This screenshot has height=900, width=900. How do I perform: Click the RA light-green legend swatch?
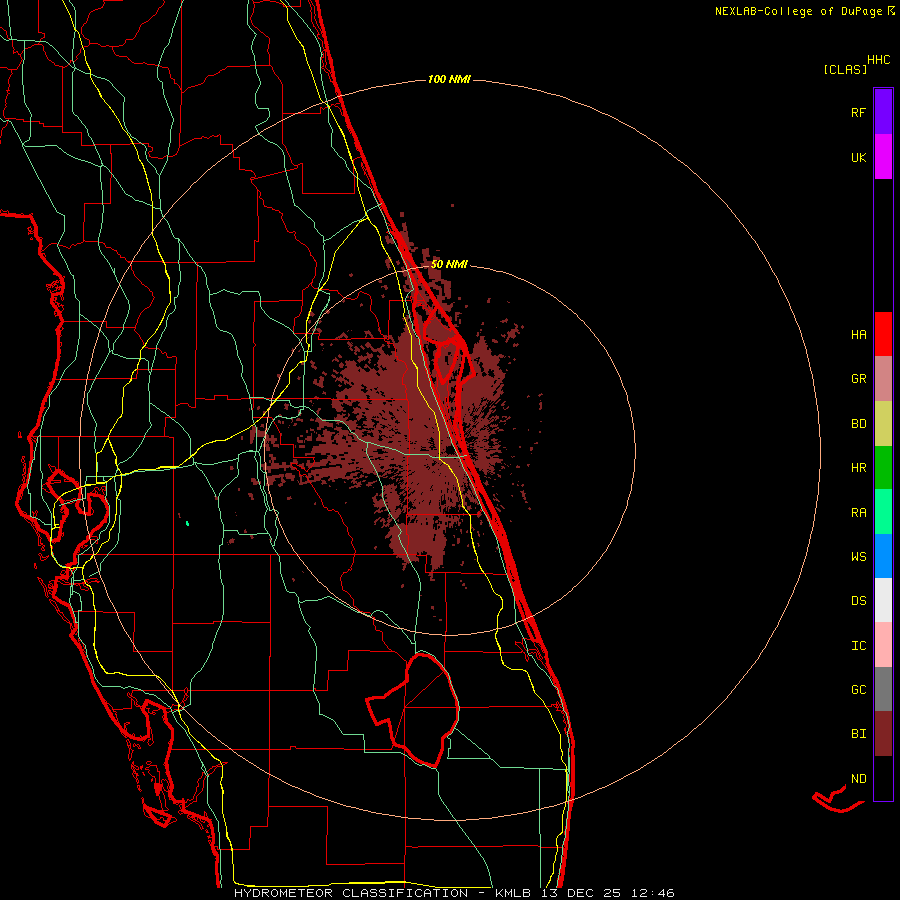tap(883, 512)
